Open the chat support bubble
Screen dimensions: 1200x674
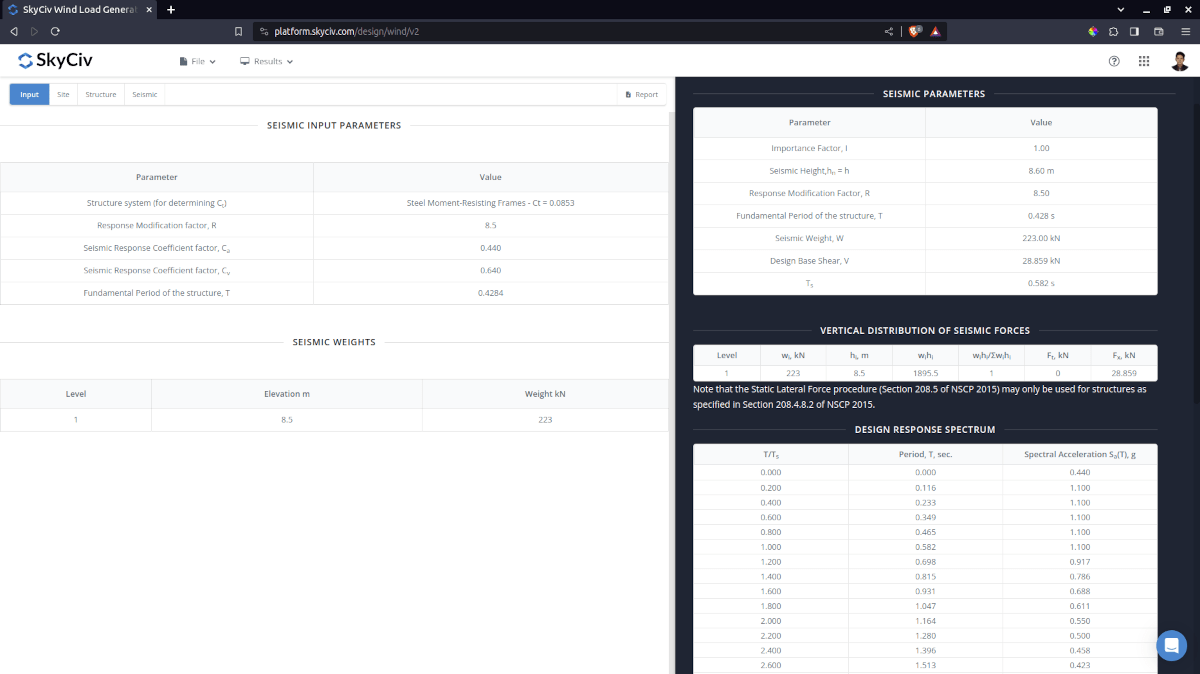click(1171, 645)
